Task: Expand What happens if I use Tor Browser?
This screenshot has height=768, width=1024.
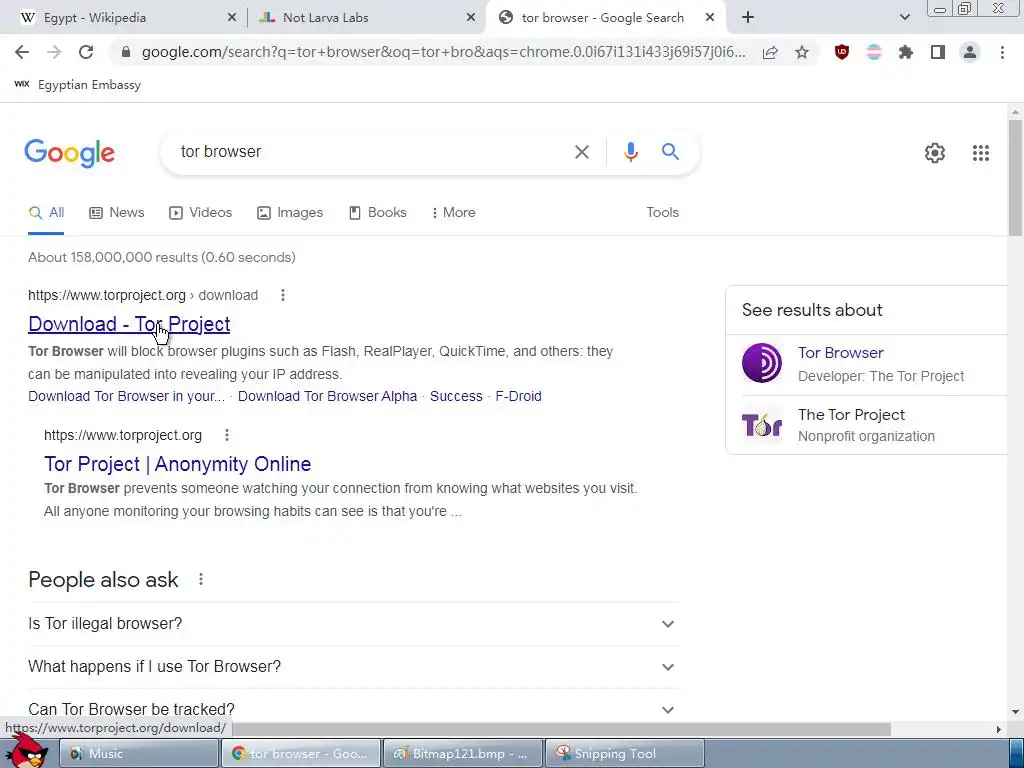Action: tap(354, 667)
